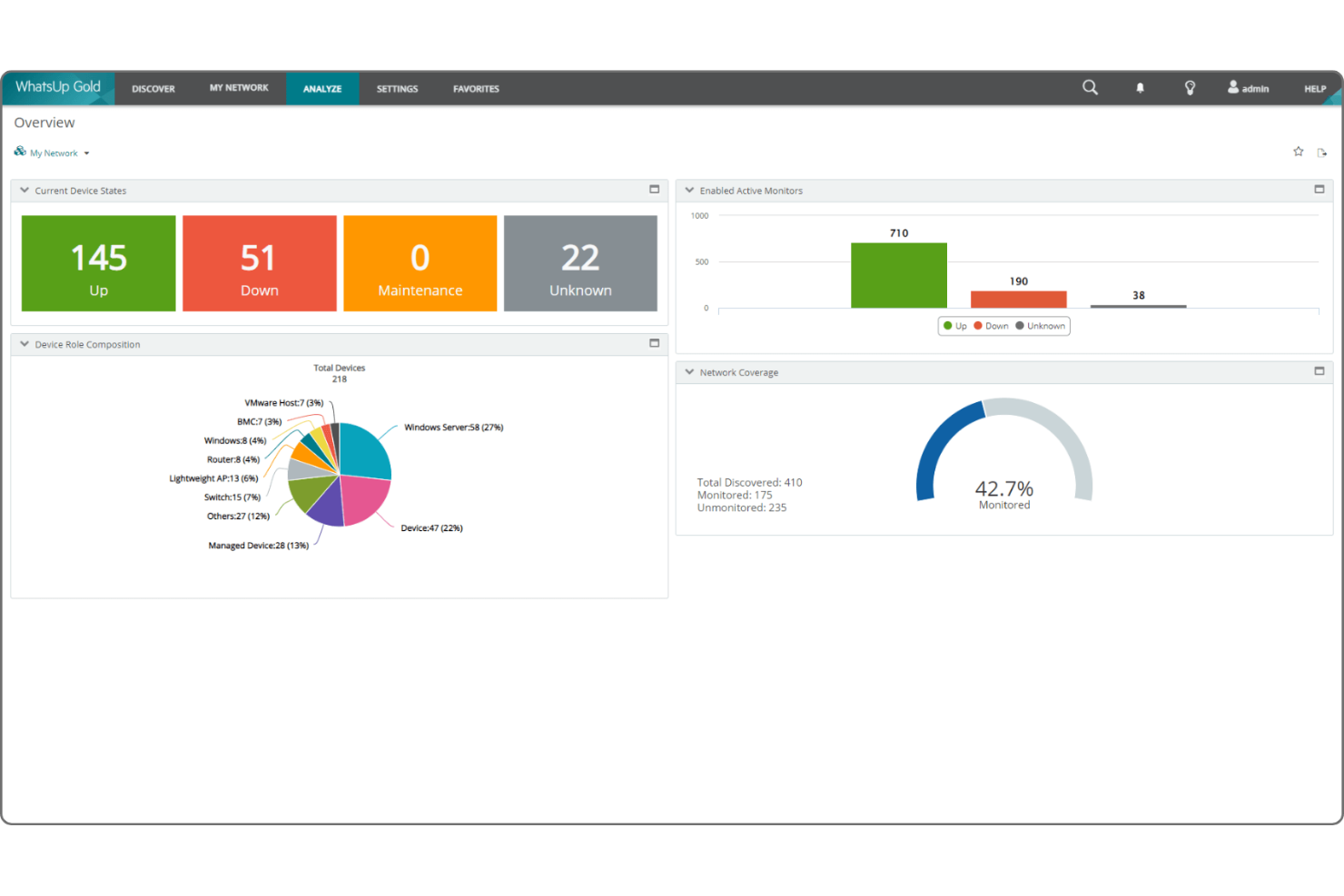The height and width of the screenshot is (896, 1344).
Task: Collapse the Current Device States section
Action: pyautogui.click(x=25, y=191)
